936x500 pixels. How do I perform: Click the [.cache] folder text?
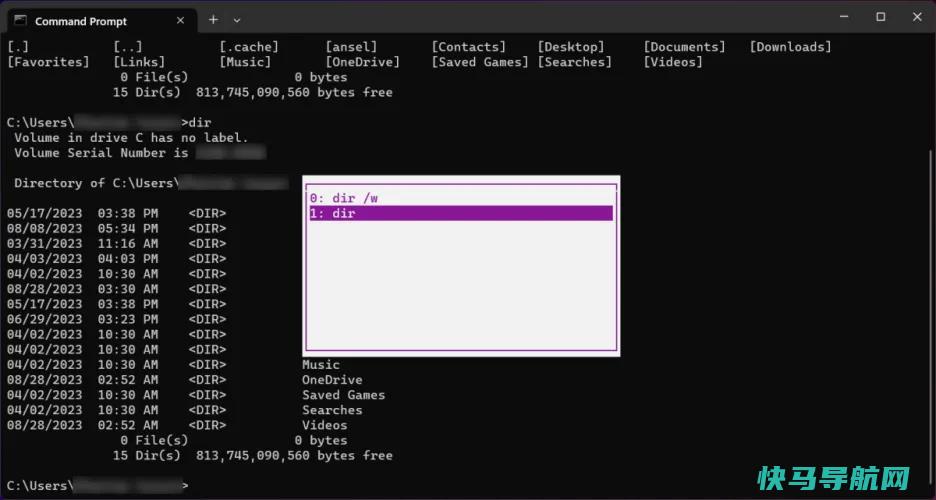pos(249,47)
